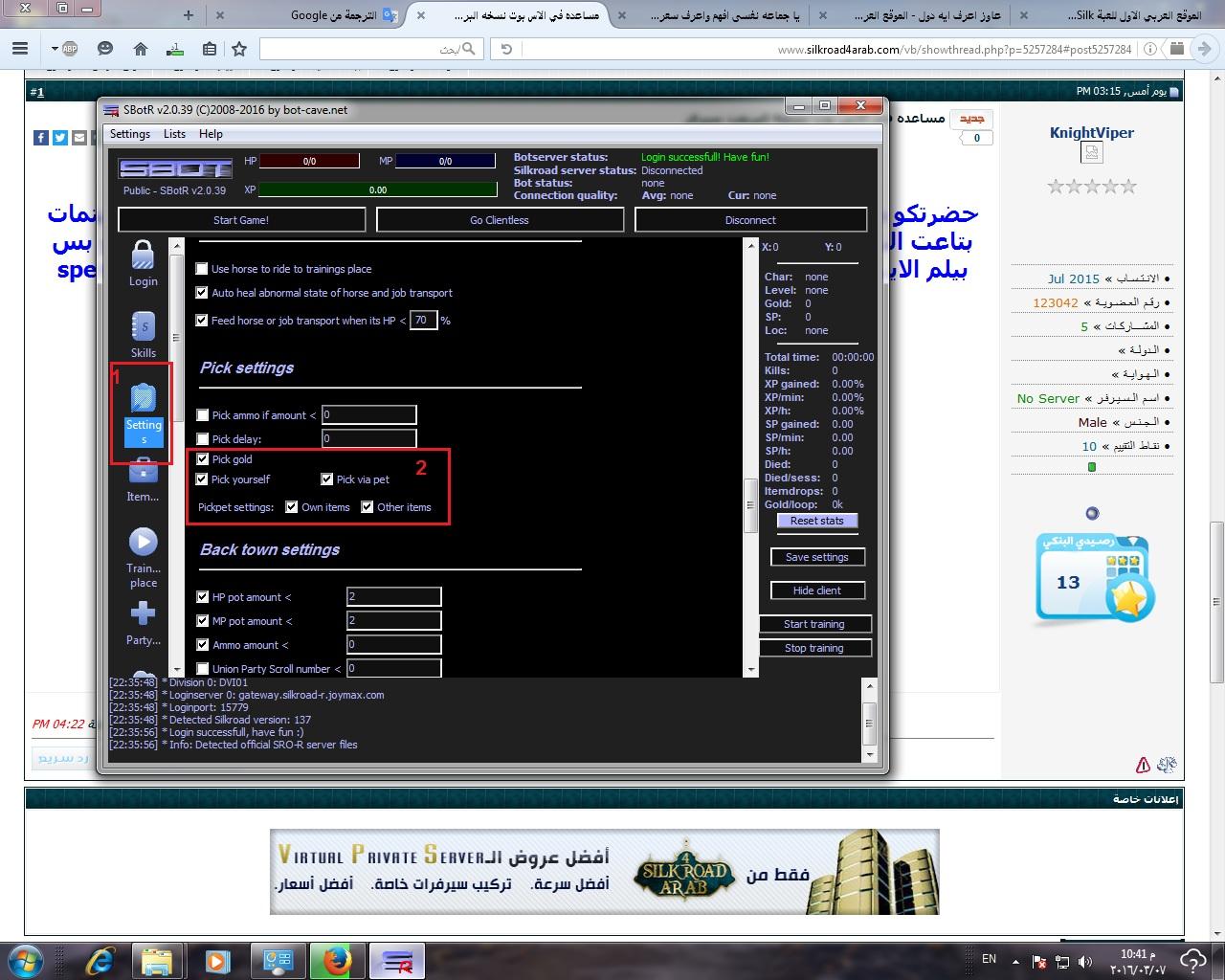Screen dimensions: 1225x980
Task: Enable Use horse to ride to trainings place
Action: (x=202, y=269)
